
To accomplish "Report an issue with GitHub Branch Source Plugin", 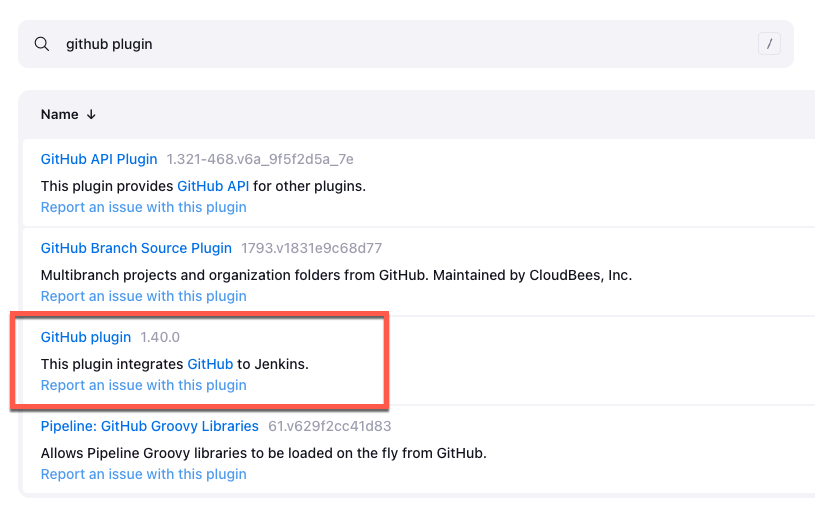I will click(143, 296).
